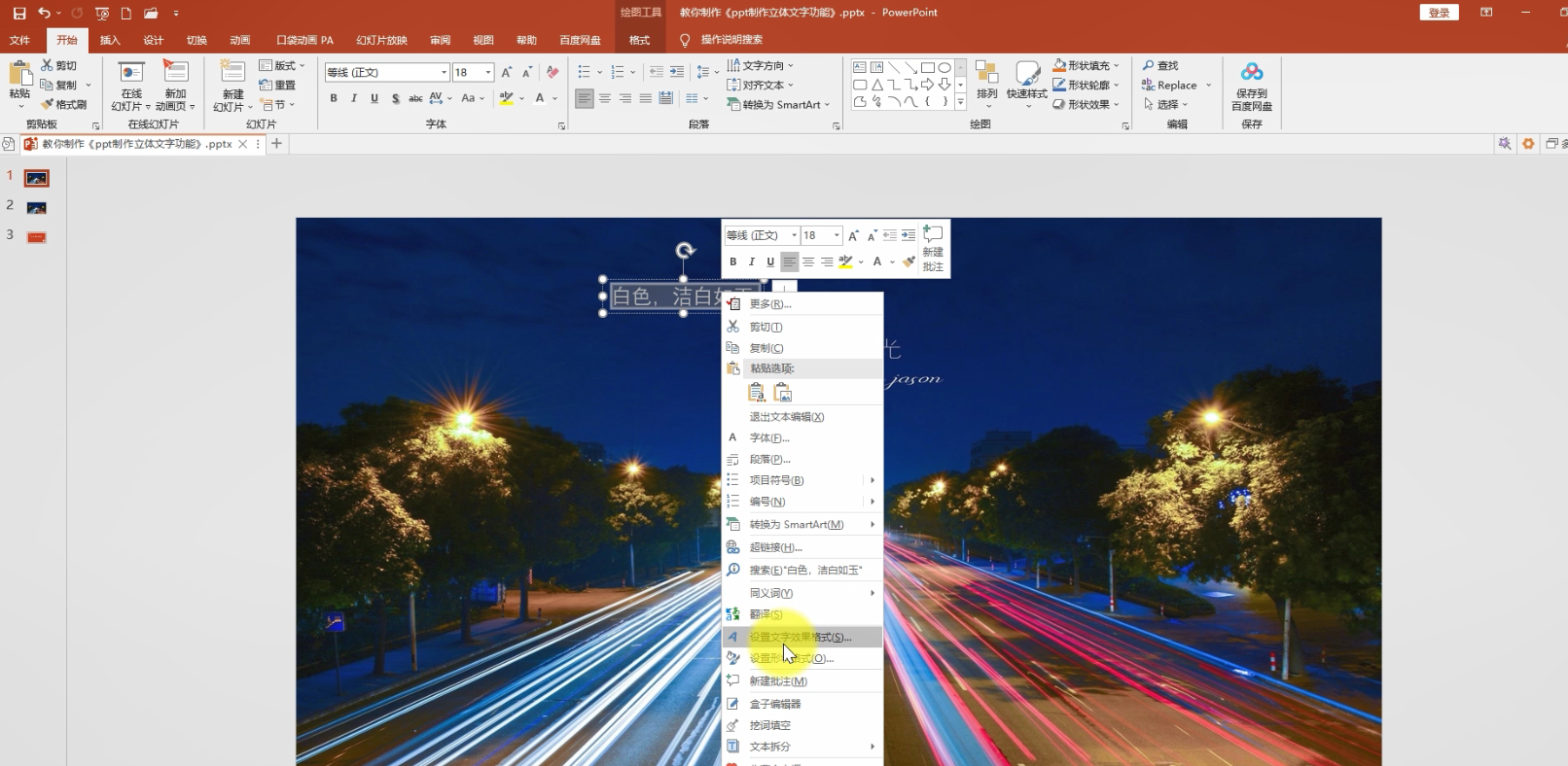Click the clear formatting eraser icon in ribbon
Screen dimensions: 1568x766
(x=552, y=72)
